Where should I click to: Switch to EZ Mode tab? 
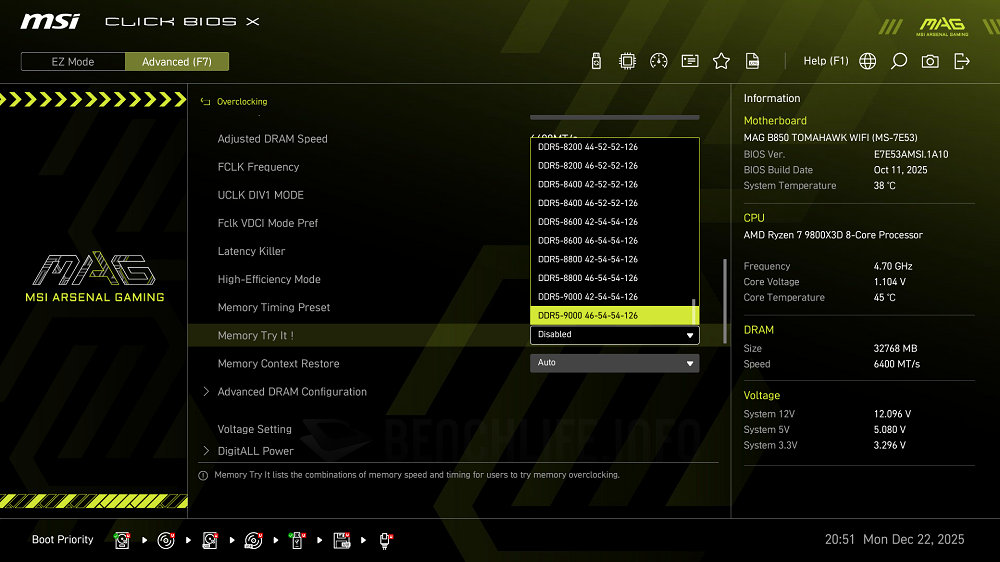(x=73, y=62)
